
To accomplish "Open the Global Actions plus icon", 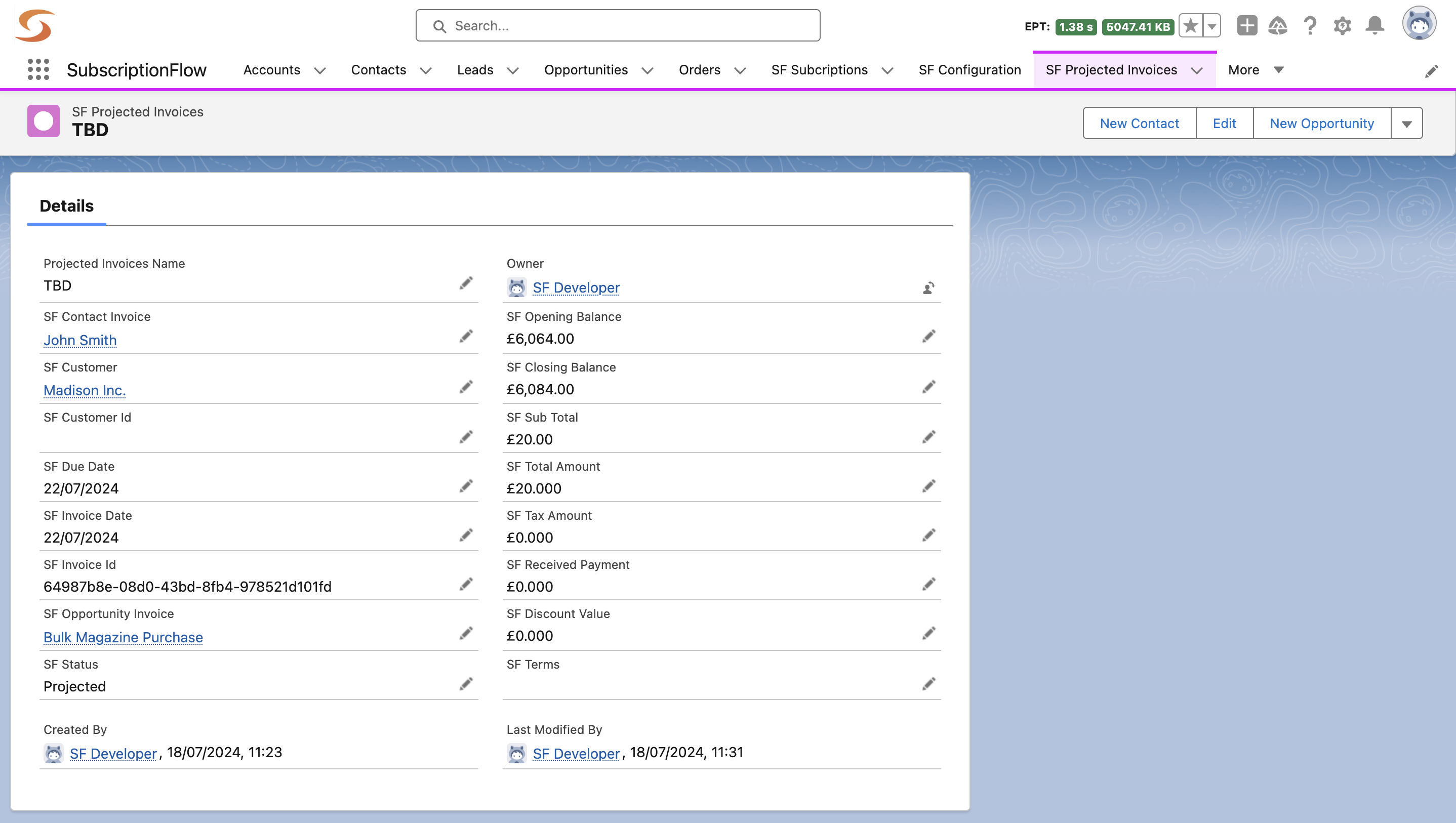I will 1247,26.
